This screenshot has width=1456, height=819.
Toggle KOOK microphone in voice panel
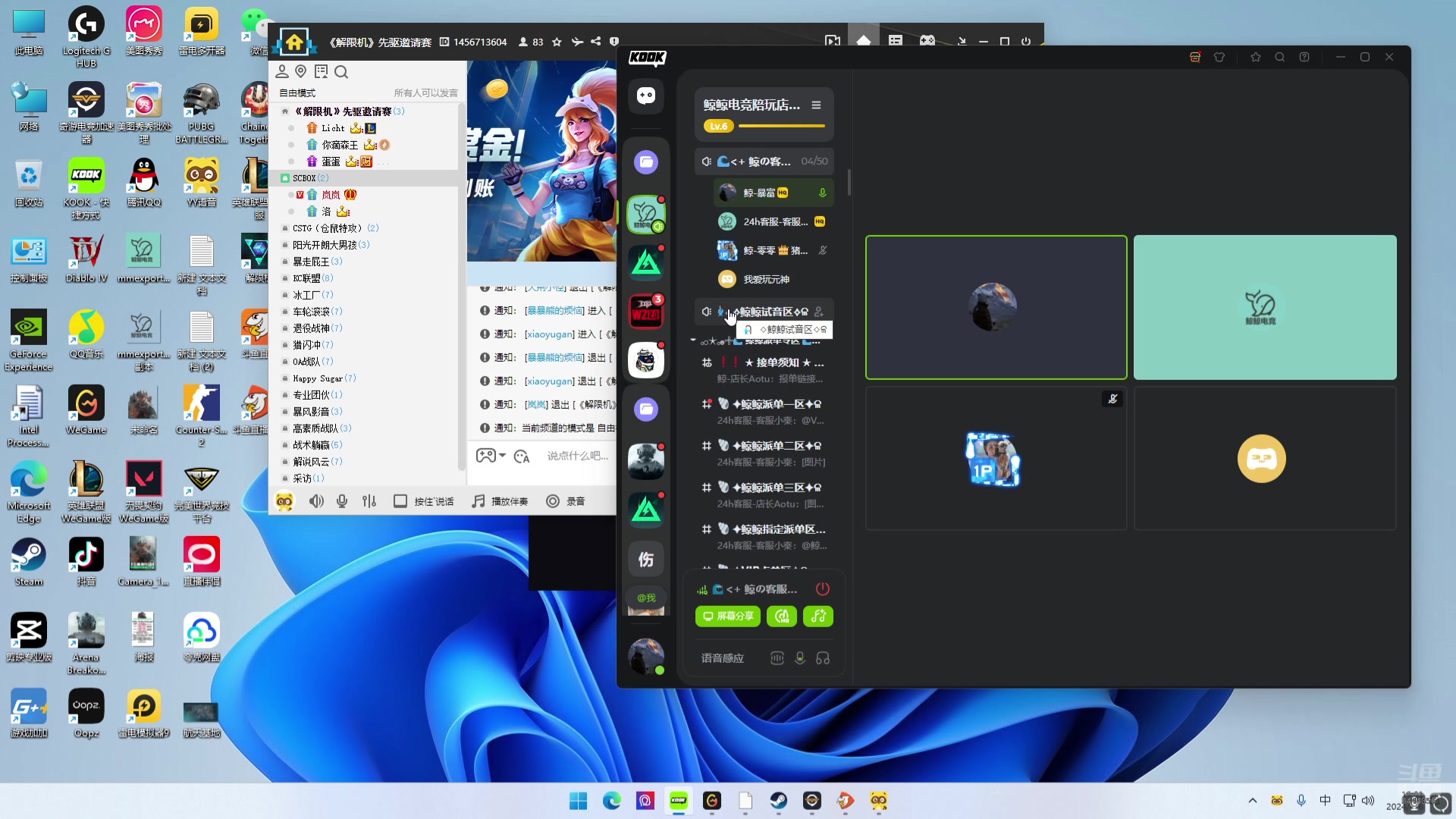(800, 658)
